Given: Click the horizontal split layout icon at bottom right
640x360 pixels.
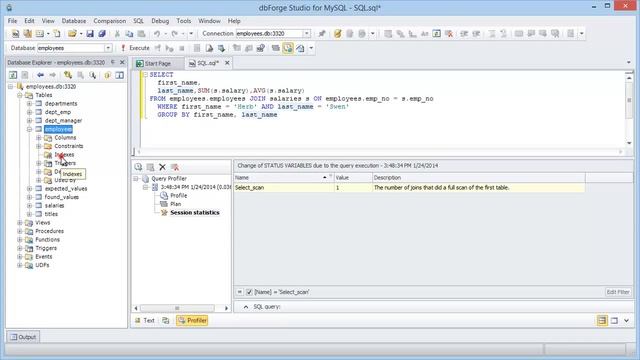Looking at the screenshot, I should pos(602,320).
